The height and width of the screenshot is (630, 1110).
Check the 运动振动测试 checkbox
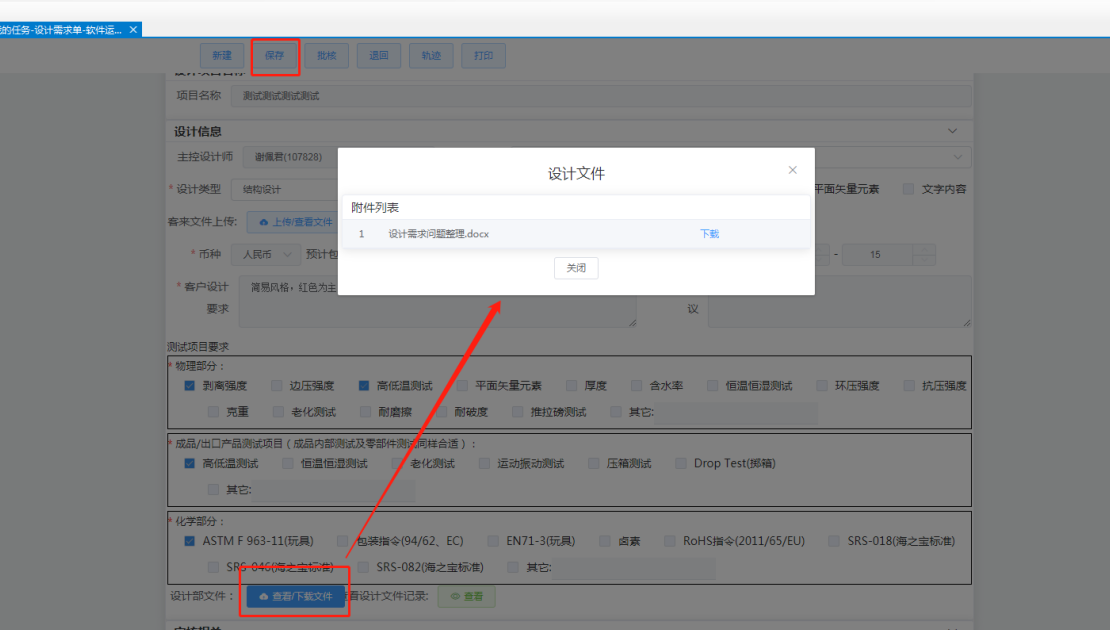[x=484, y=464]
